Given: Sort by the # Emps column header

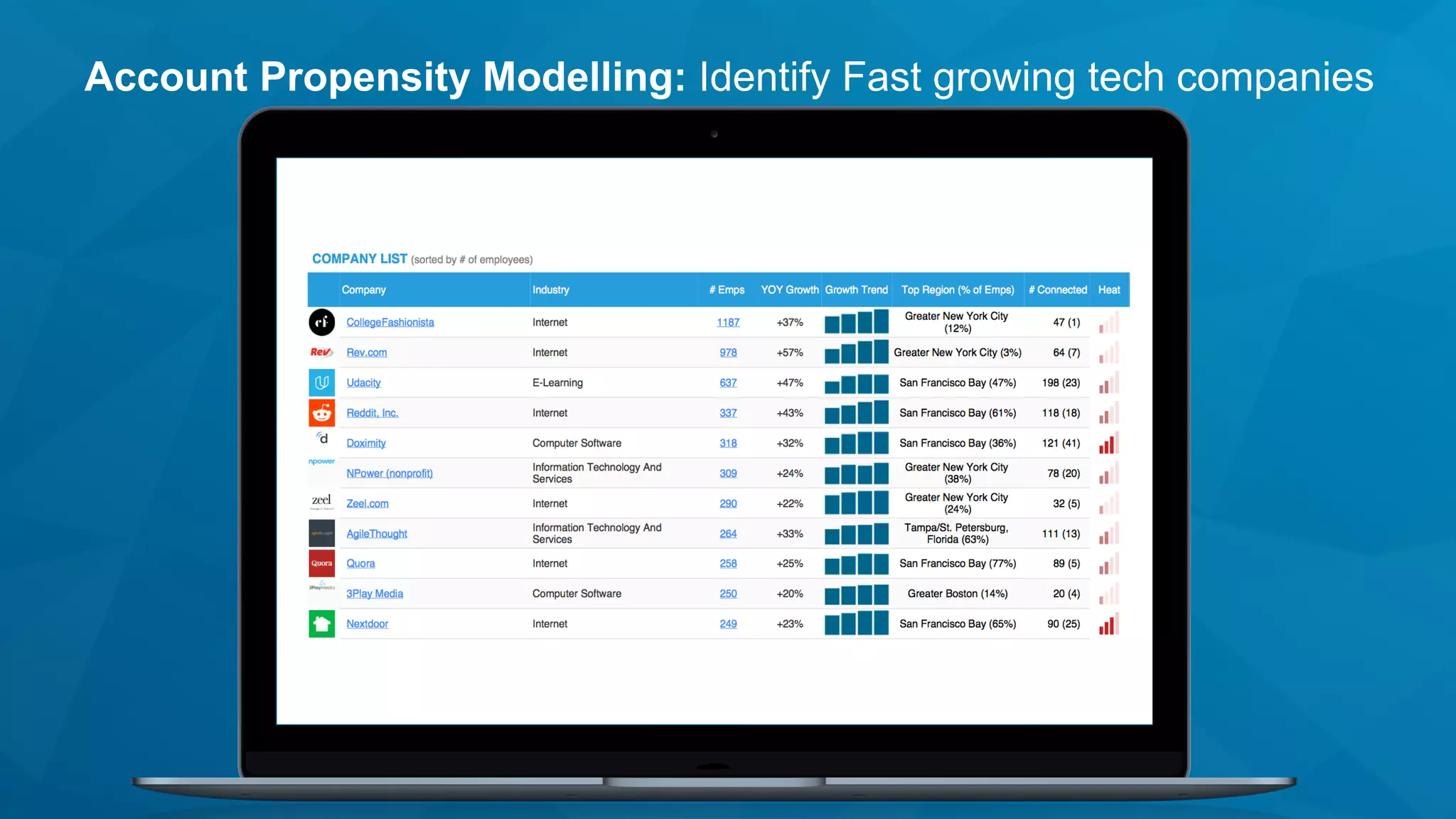Looking at the screenshot, I should (727, 290).
